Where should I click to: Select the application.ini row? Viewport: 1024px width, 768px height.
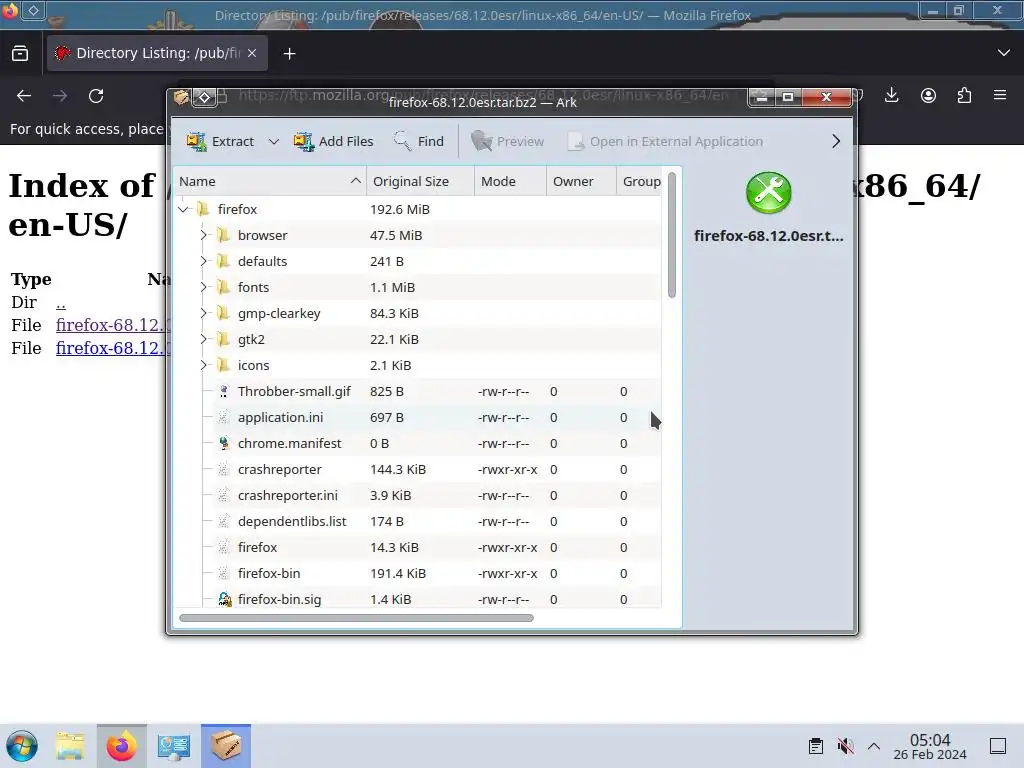tap(418, 417)
